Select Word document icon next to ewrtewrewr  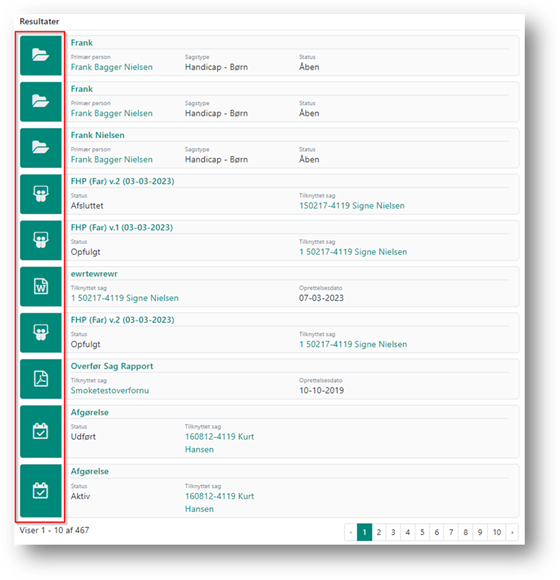coord(41,287)
